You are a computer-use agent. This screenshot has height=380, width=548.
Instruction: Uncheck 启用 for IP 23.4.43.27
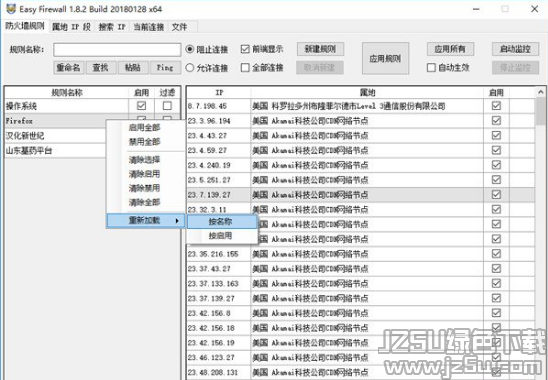[x=496, y=135]
